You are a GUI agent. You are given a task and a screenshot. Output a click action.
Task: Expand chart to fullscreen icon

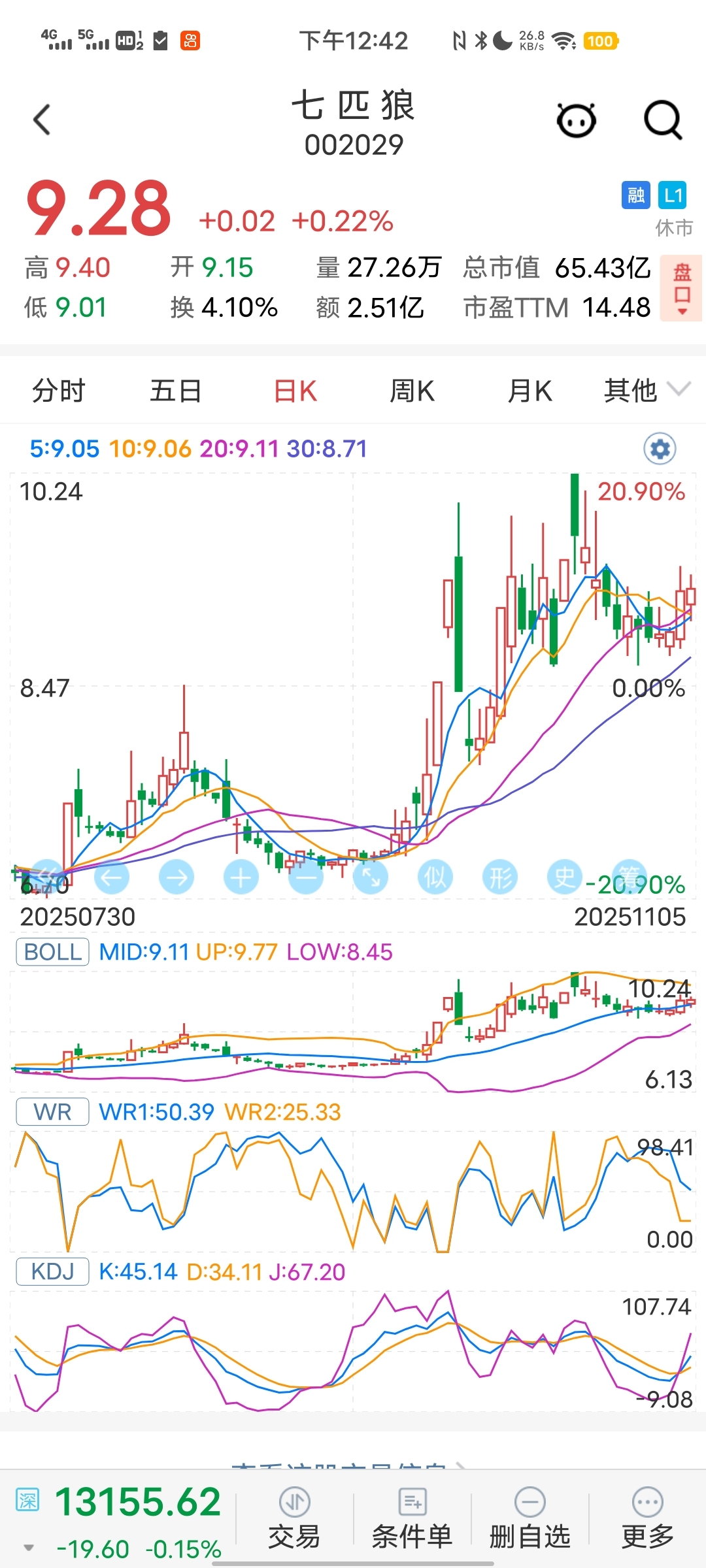pyautogui.click(x=371, y=877)
